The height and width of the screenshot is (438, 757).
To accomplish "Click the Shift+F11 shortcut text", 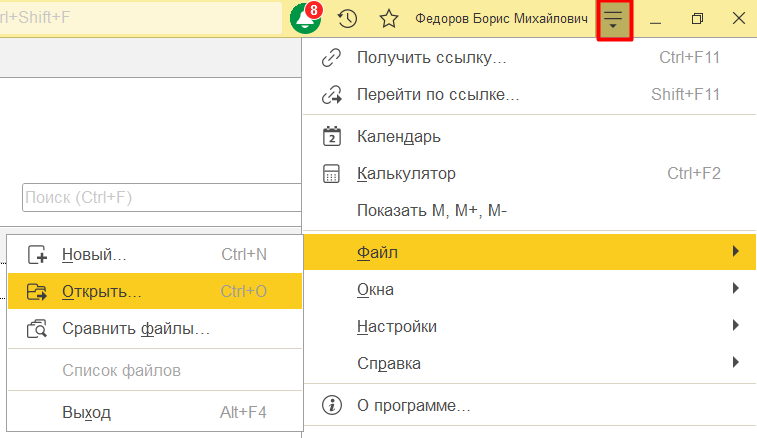I will pyautogui.click(x=686, y=95).
